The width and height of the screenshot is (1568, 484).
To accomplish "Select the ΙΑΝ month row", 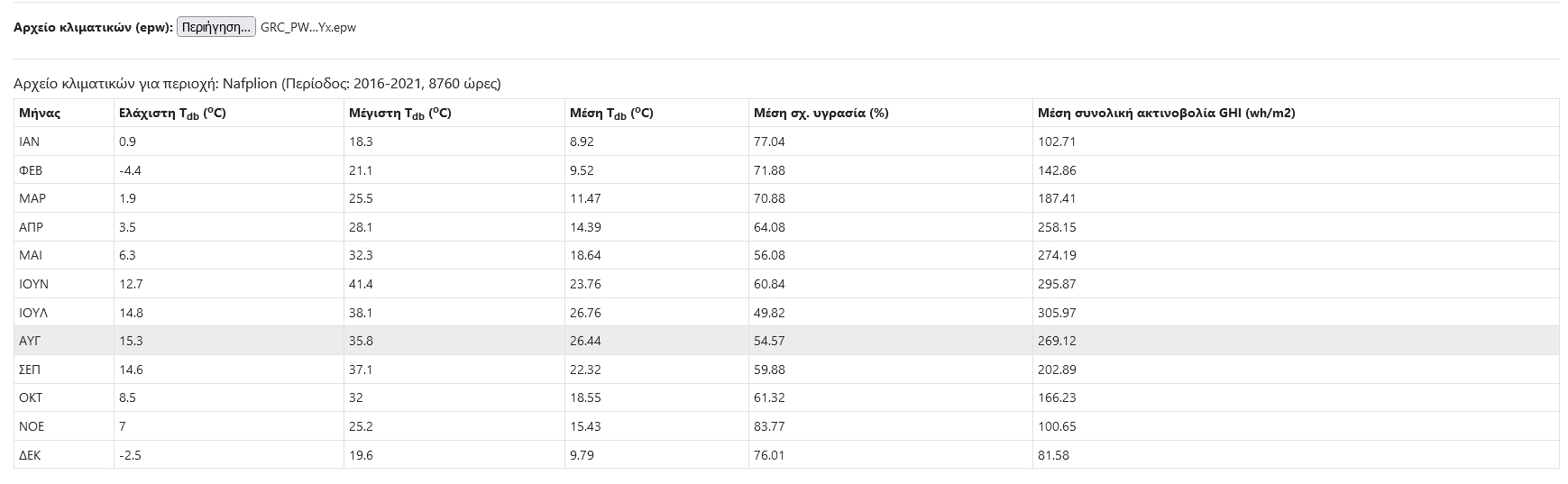I will click(x=30, y=142).
